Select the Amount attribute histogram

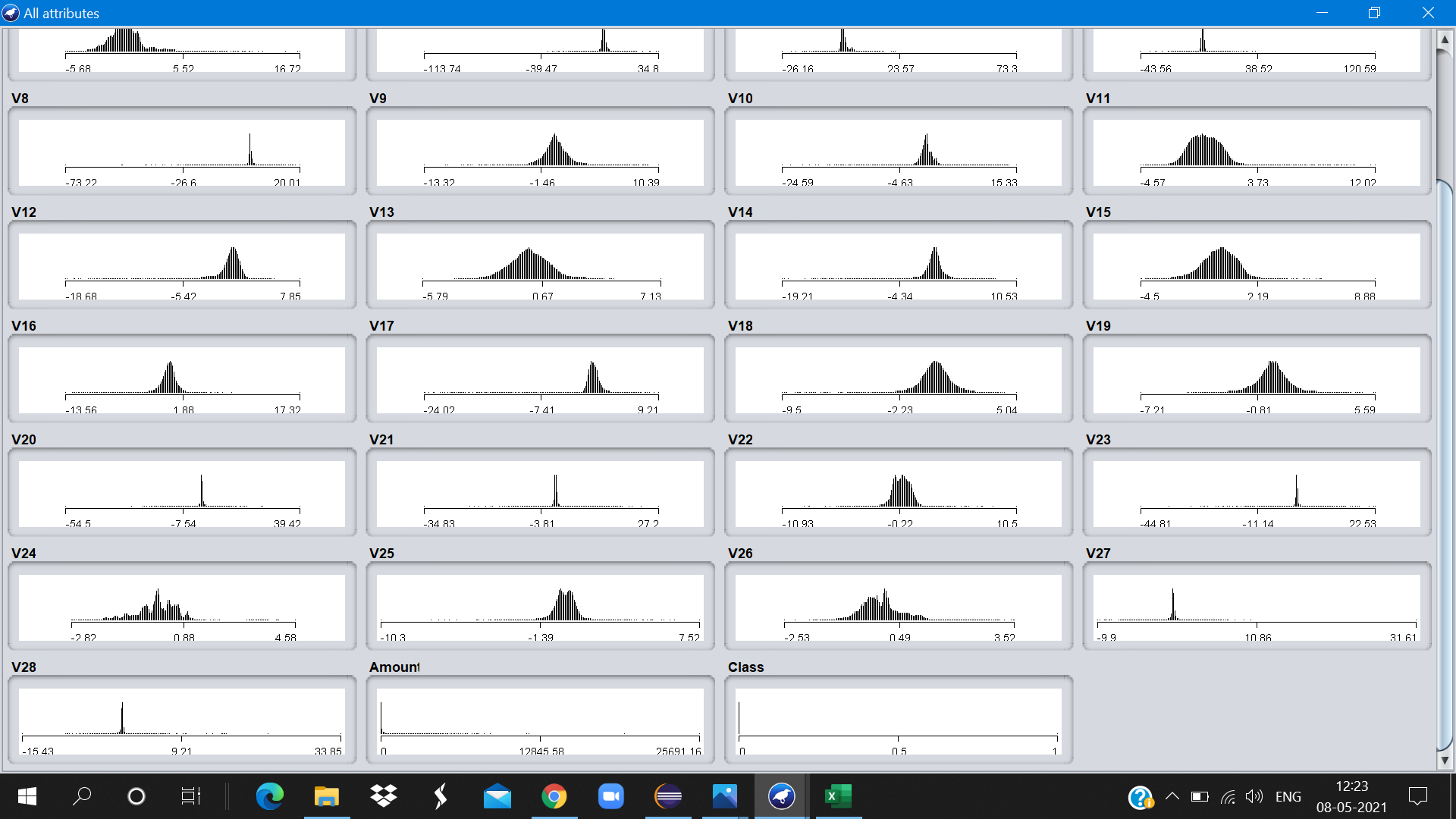click(540, 720)
